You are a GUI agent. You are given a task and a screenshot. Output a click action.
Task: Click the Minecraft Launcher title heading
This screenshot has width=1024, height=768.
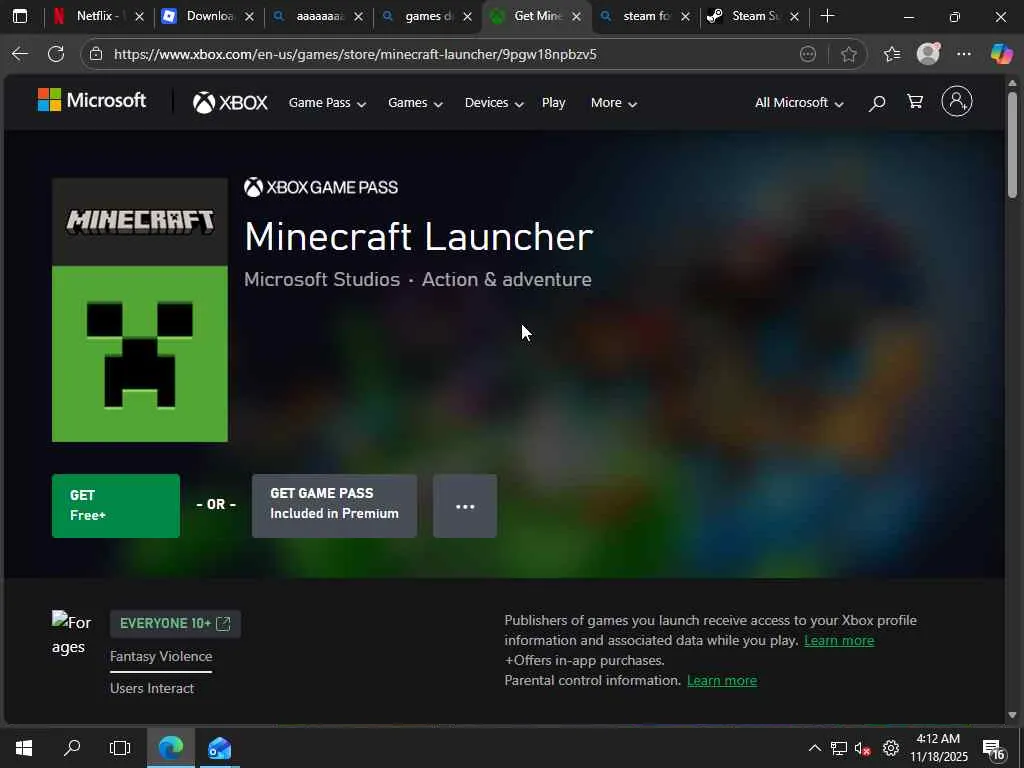point(419,236)
